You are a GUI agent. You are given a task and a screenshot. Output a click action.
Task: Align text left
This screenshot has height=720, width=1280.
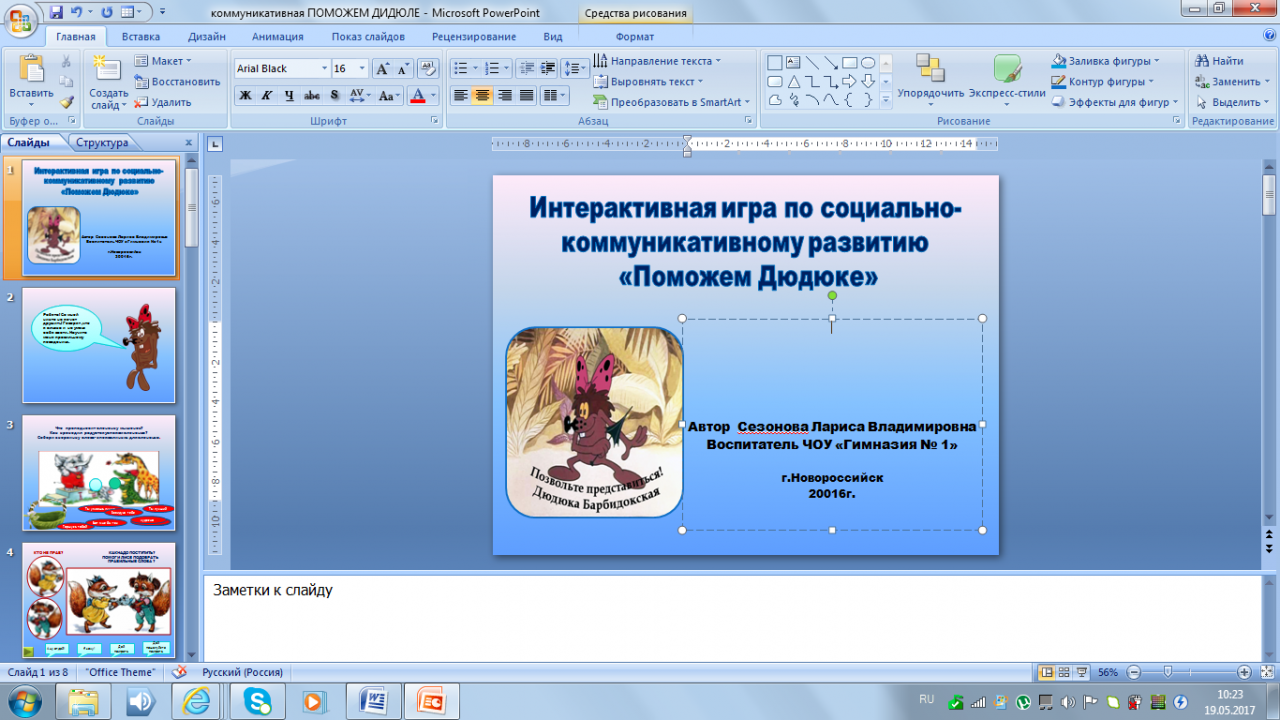pyautogui.click(x=460, y=96)
